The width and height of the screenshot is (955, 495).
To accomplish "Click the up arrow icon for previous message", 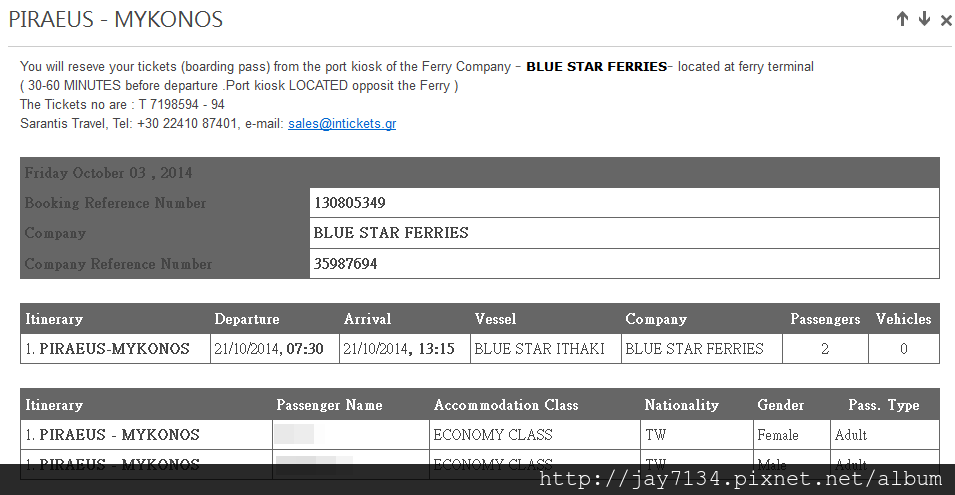I will coord(902,19).
